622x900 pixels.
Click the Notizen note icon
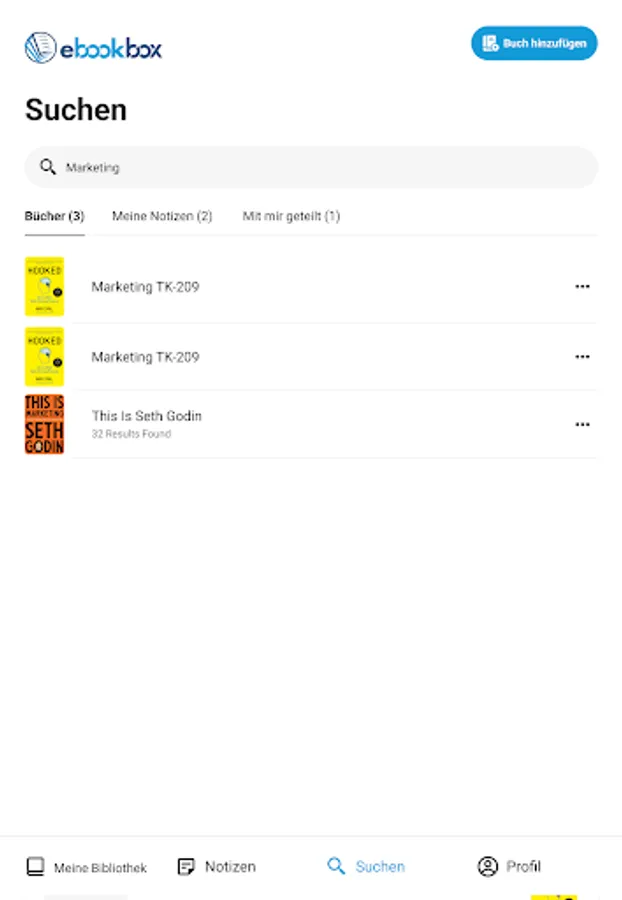click(185, 866)
